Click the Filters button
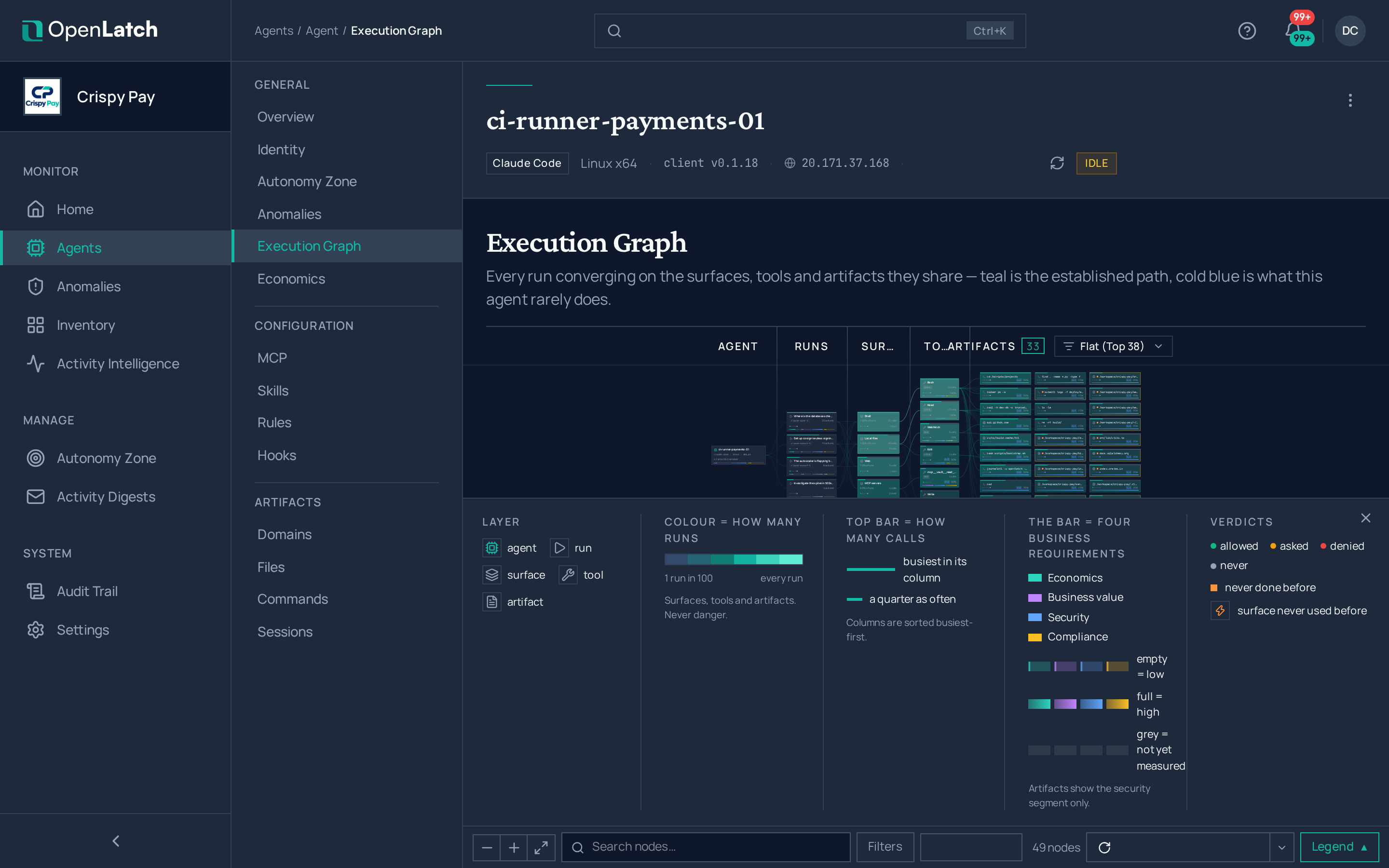 [x=885, y=847]
